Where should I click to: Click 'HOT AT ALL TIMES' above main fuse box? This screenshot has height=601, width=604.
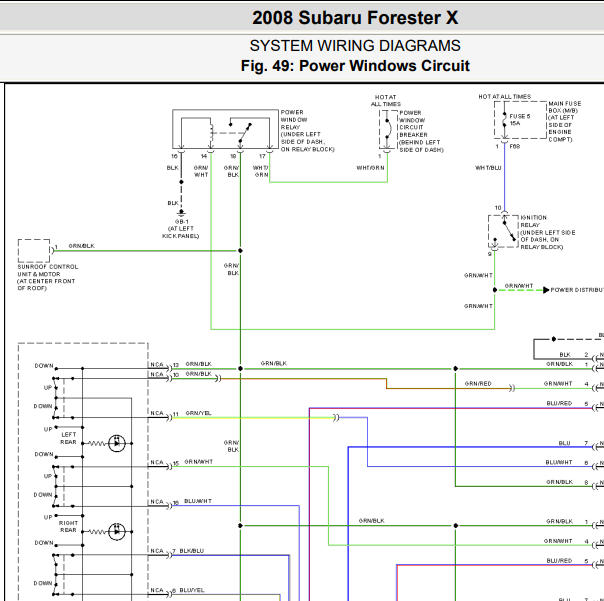pyautogui.click(x=505, y=97)
